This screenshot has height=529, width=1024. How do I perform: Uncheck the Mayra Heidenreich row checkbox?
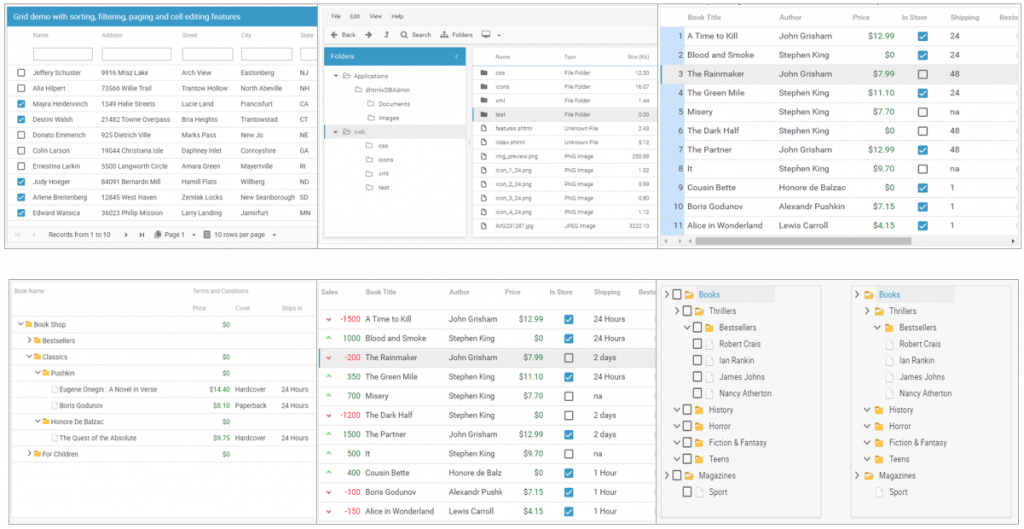pyautogui.click(x=21, y=104)
